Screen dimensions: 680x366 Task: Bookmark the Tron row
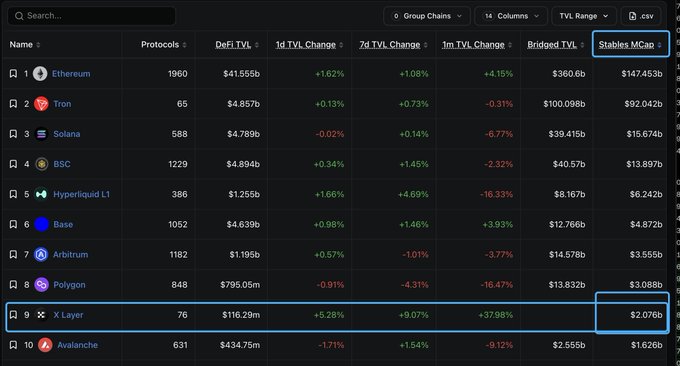(13, 104)
